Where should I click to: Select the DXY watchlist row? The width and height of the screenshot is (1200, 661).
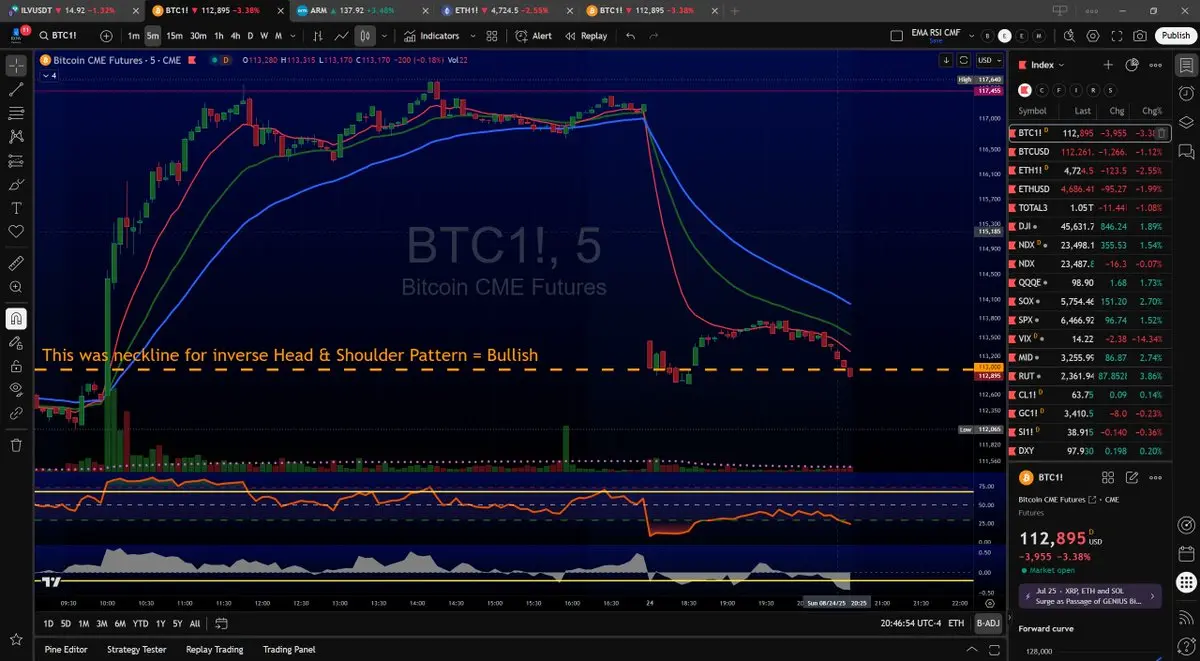[1089, 451]
